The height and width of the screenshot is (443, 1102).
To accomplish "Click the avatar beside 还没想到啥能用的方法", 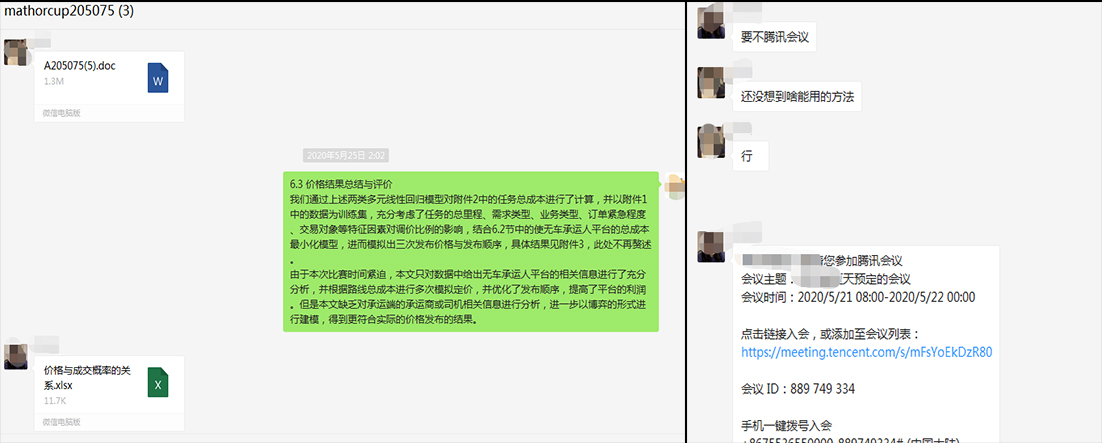I will click(x=711, y=83).
